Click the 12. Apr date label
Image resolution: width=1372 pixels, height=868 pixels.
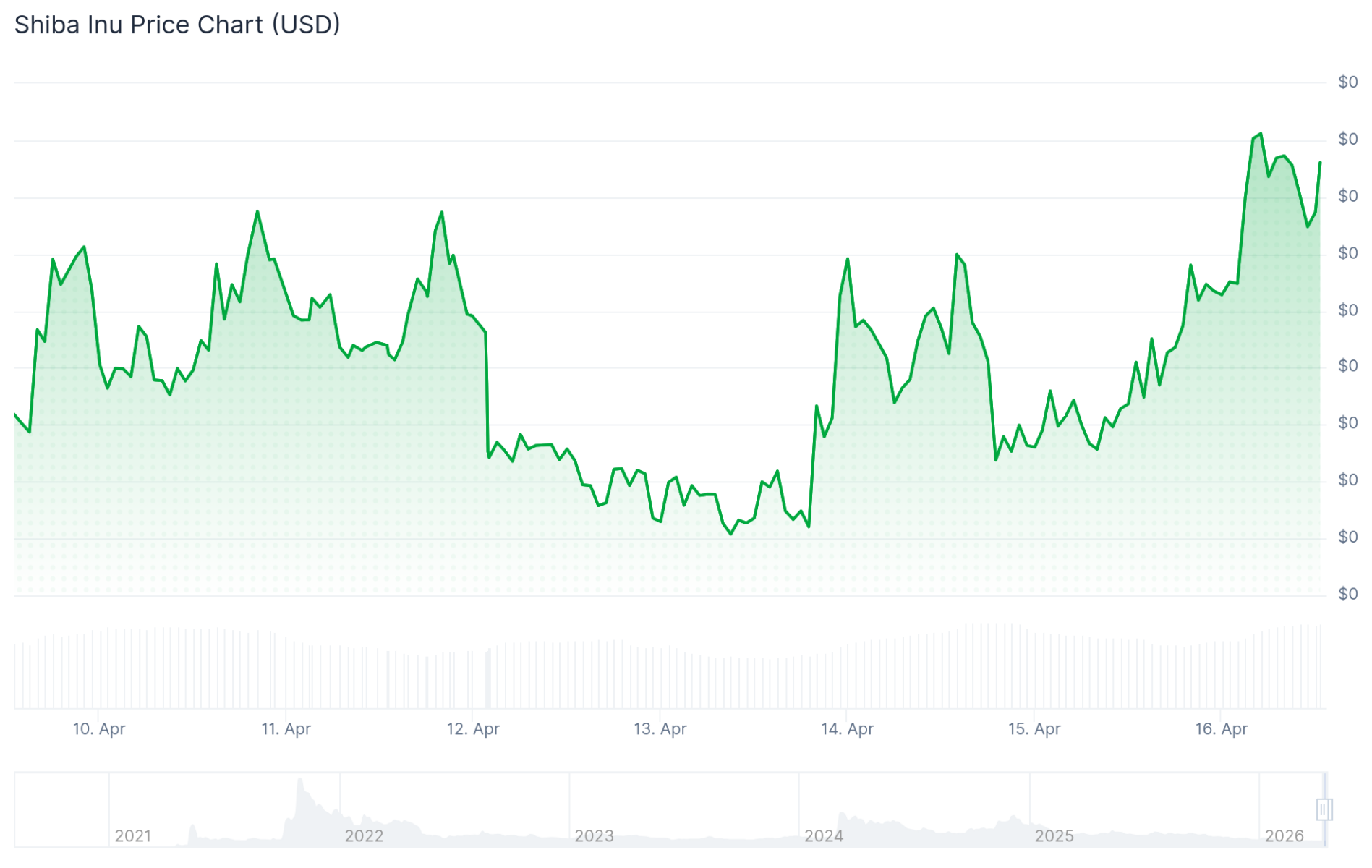(x=473, y=728)
